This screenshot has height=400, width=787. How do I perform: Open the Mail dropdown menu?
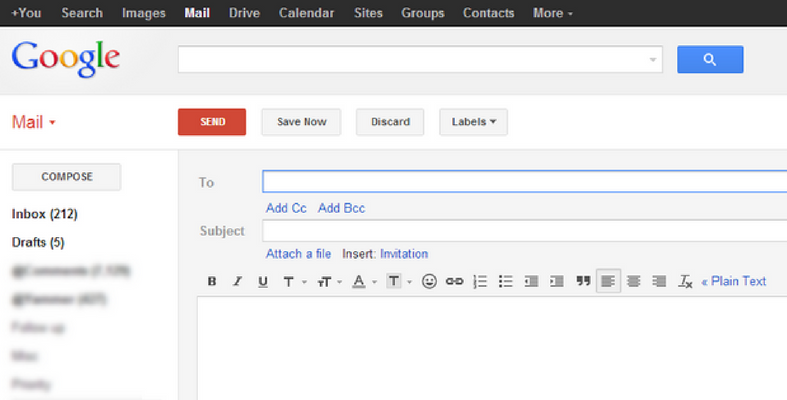click(x=33, y=122)
